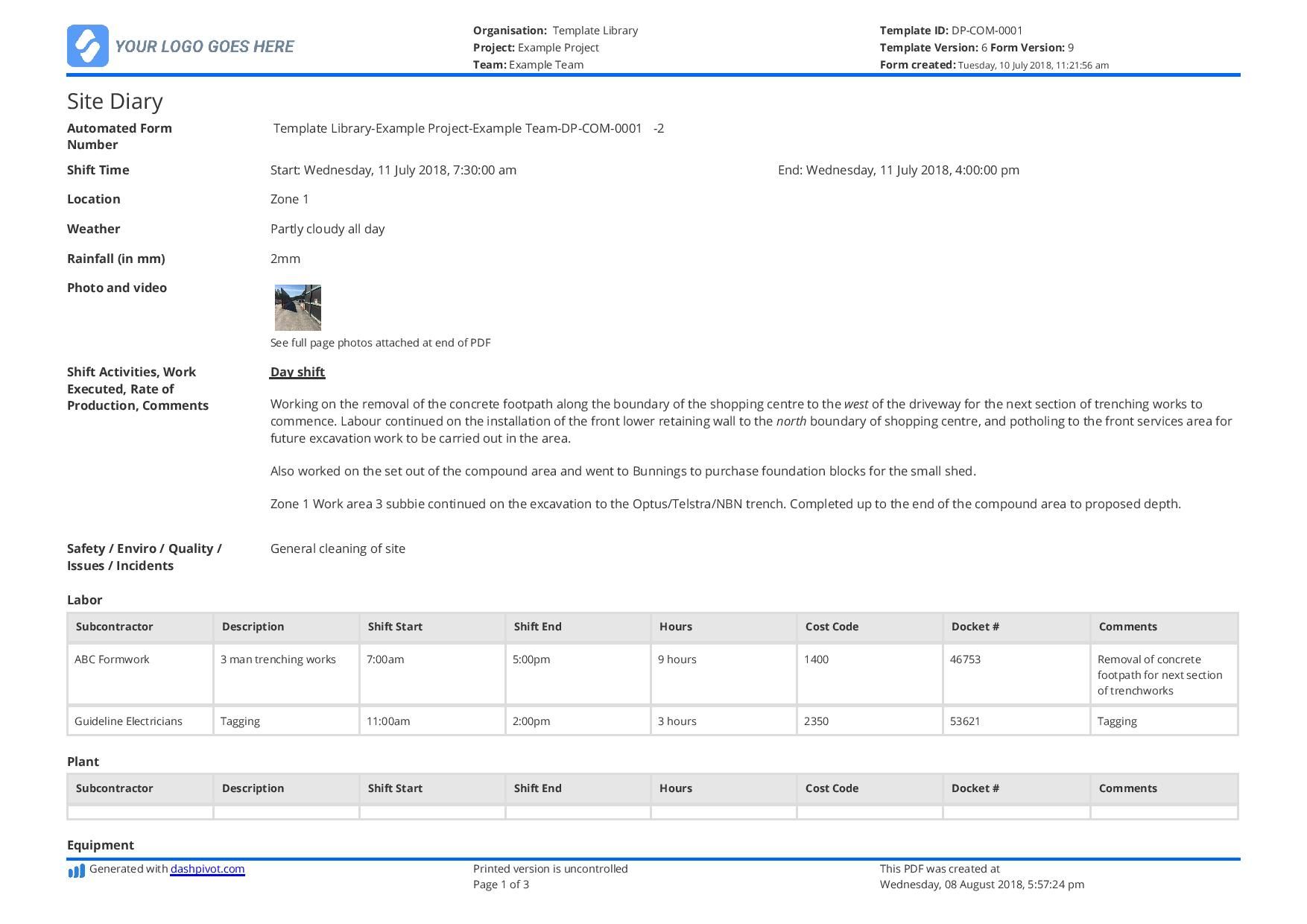1307x924 pixels.
Task: Click the 'Plant' section heading
Action: click(x=83, y=762)
